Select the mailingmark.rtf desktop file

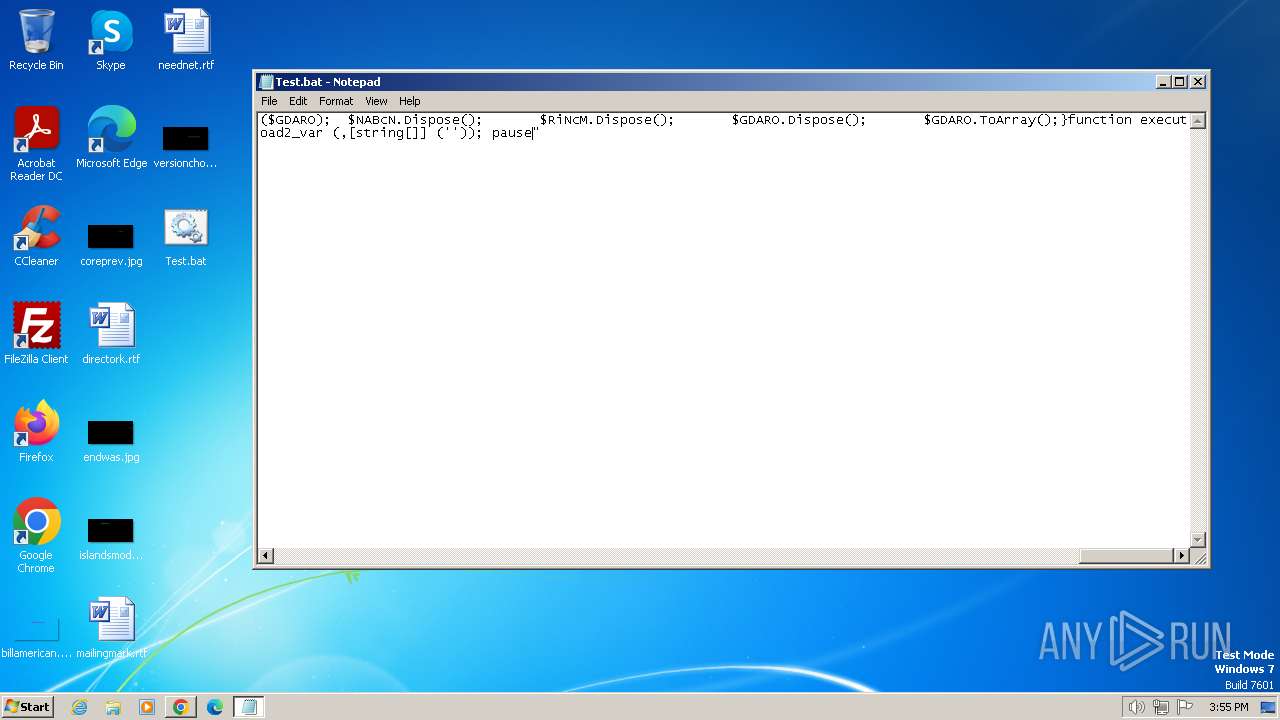[x=111, y=628]
